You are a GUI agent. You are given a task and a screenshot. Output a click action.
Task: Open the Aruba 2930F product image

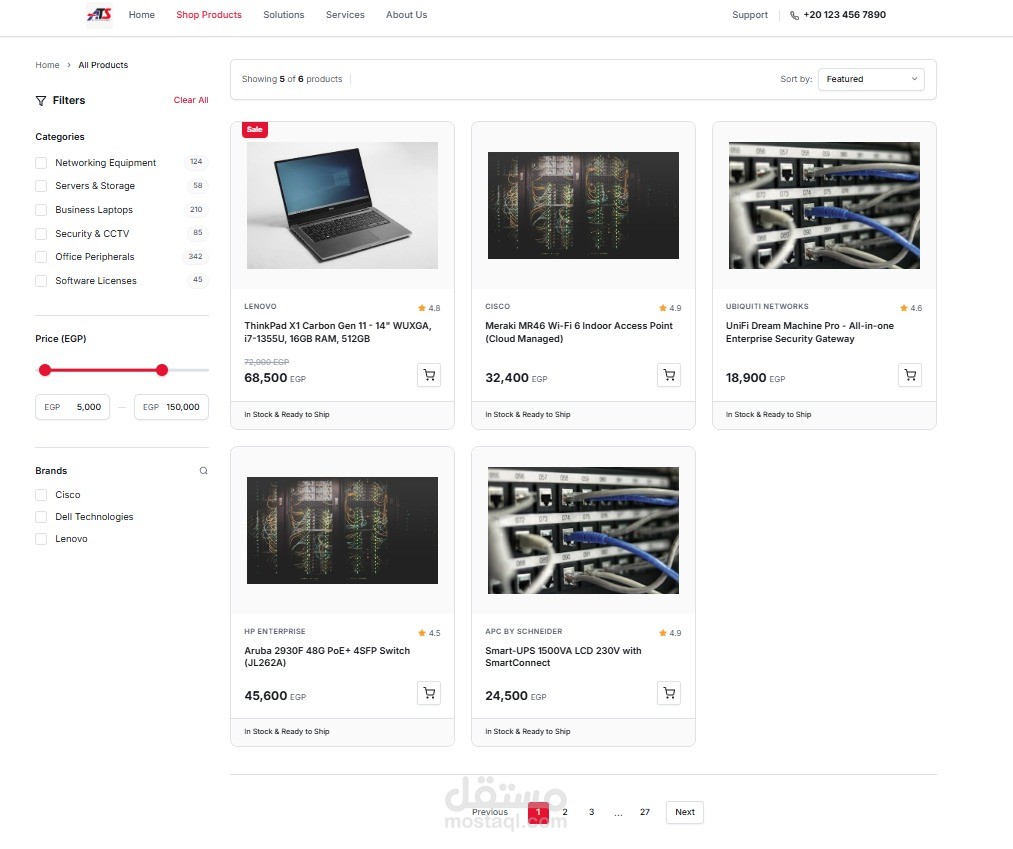[x=342, y=530]
